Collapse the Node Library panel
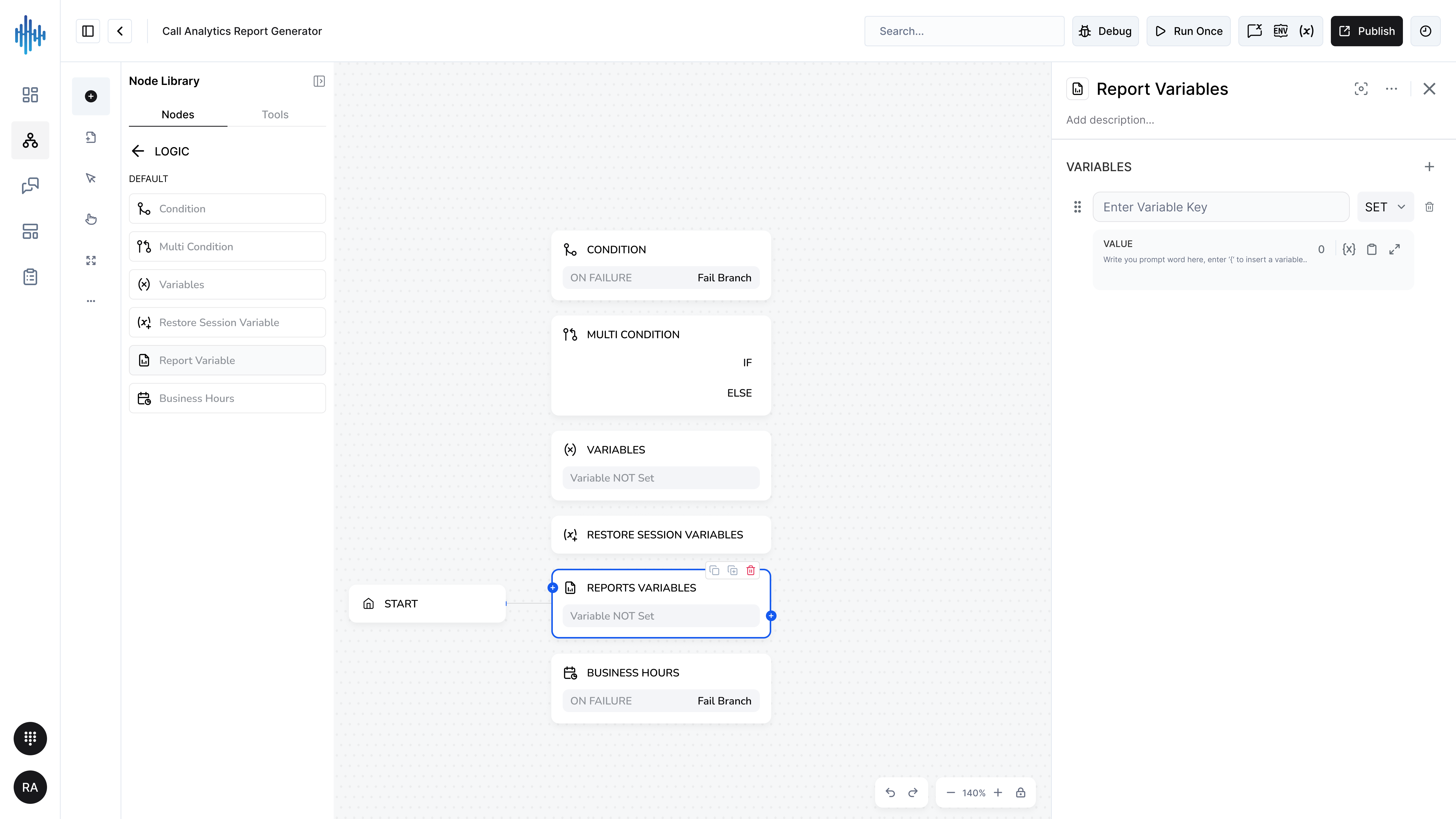The image size is (1456, 819). coord(319,81)
